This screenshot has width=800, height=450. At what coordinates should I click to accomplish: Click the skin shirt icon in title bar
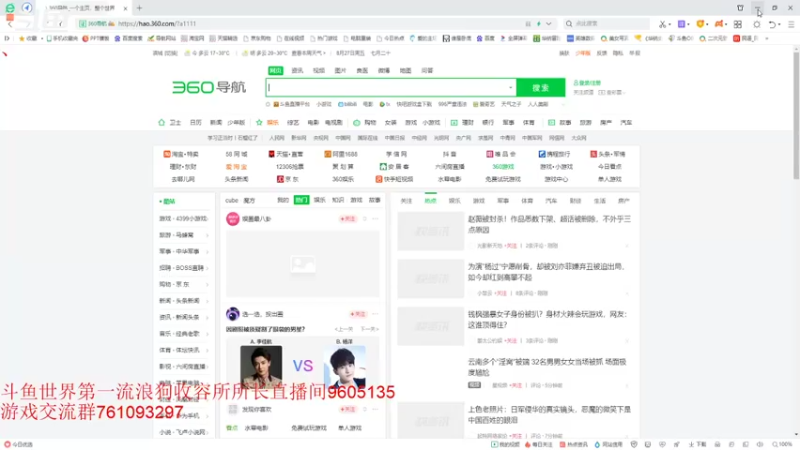[x=740, y=8]
